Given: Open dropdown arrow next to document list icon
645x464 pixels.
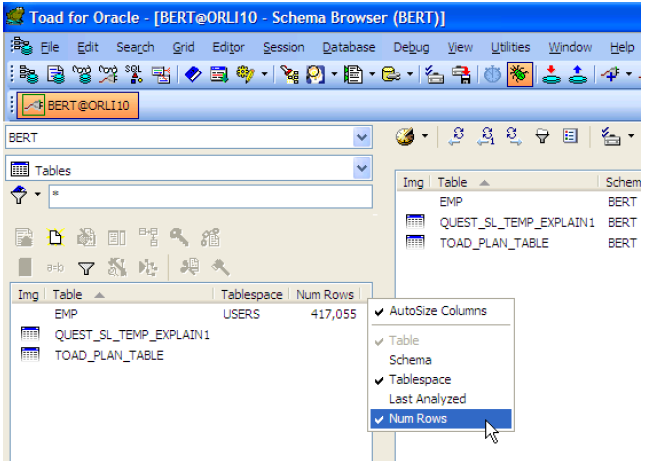Looking at the screenshot, I should 372,74.
